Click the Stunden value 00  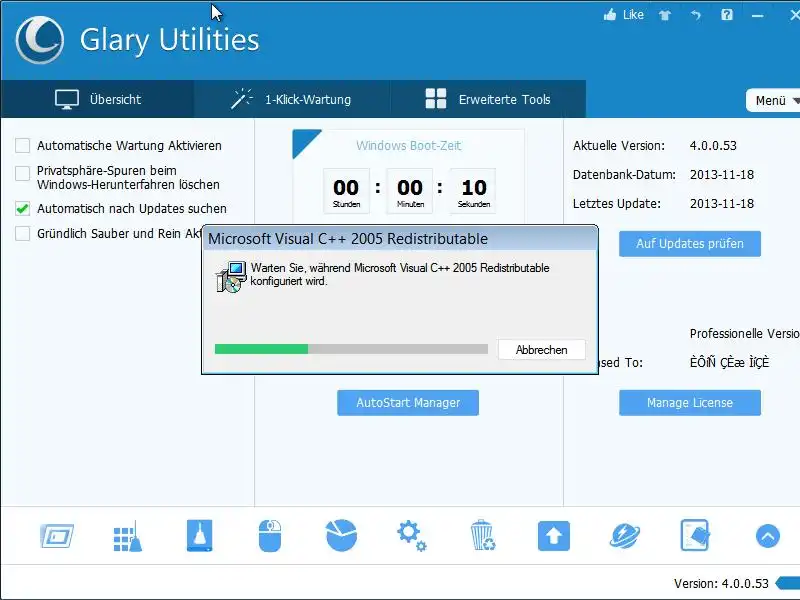click(x=346, y=188)
